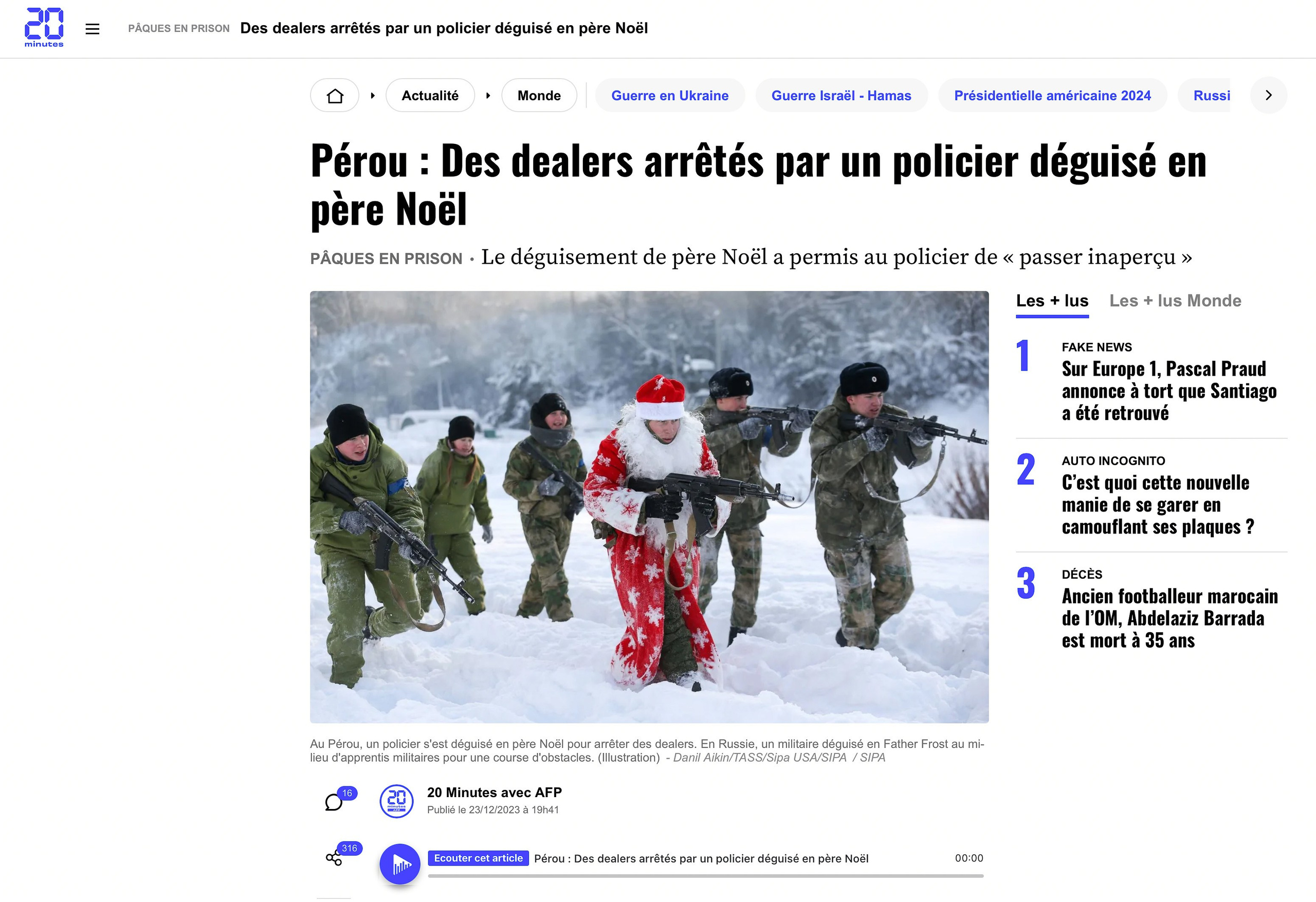This screenshot has width=1316, height=902.
Task: Go to the Actualité section
Action: pos(430,96)
